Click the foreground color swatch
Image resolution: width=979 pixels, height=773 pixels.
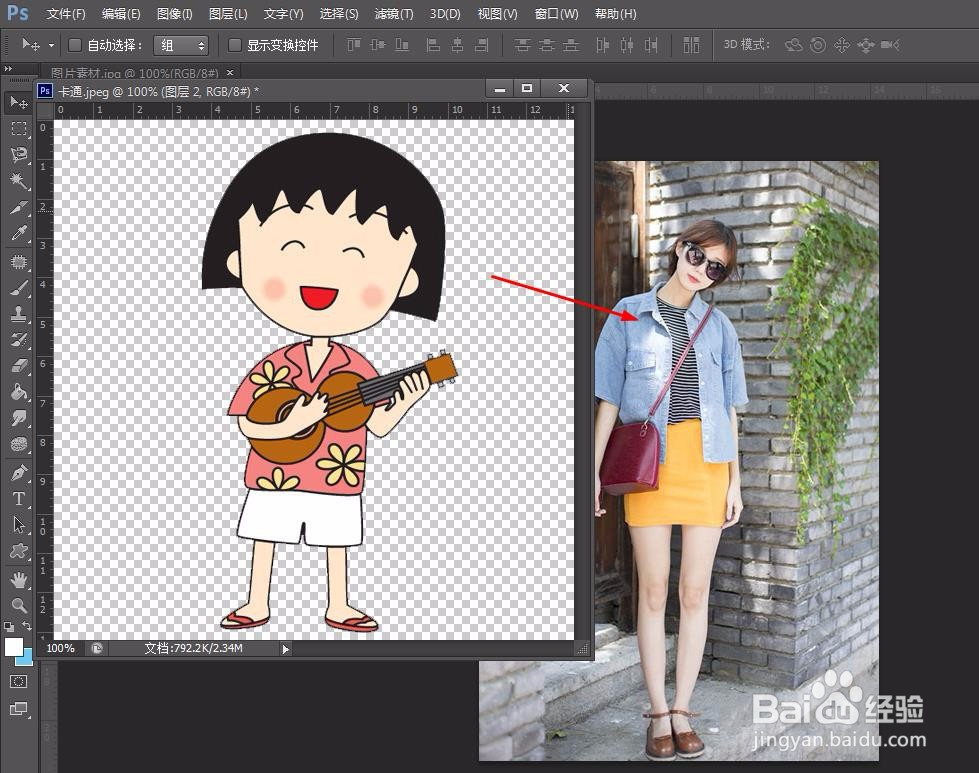coord(13,646)
